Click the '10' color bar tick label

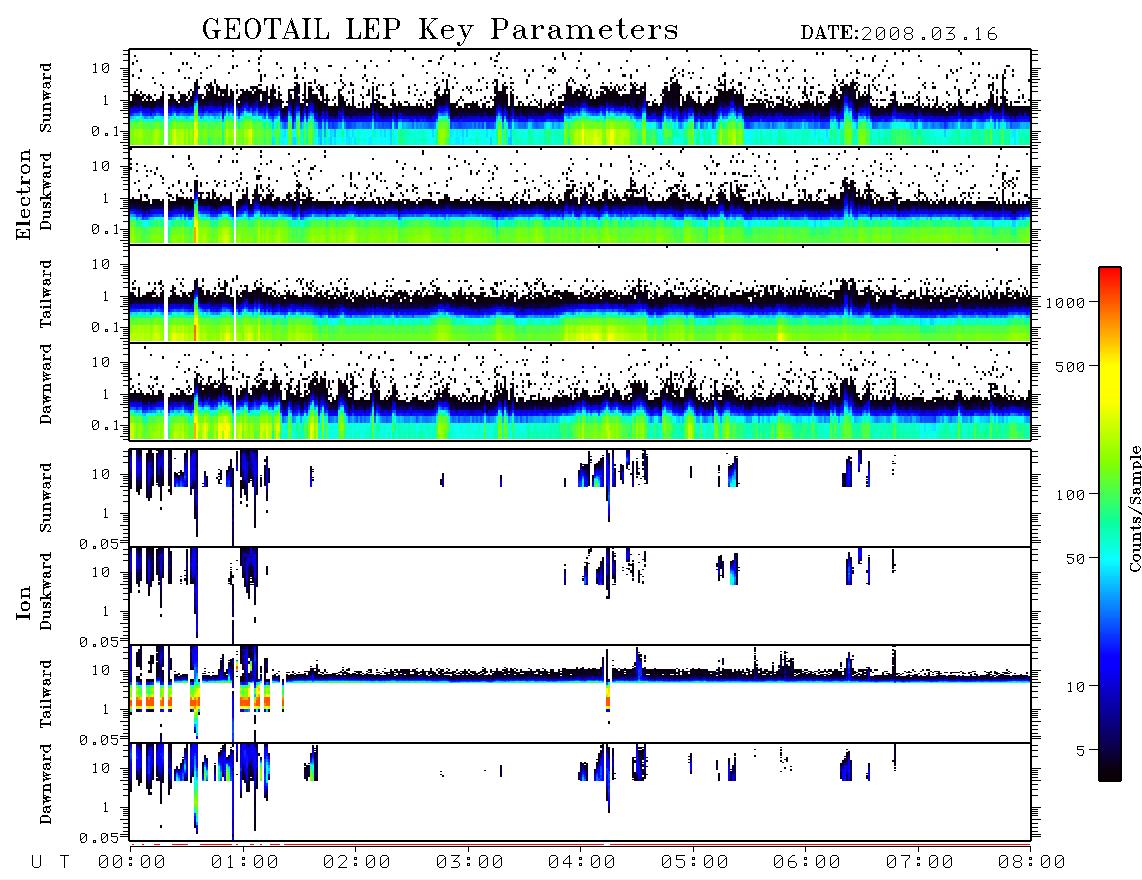1076,687
